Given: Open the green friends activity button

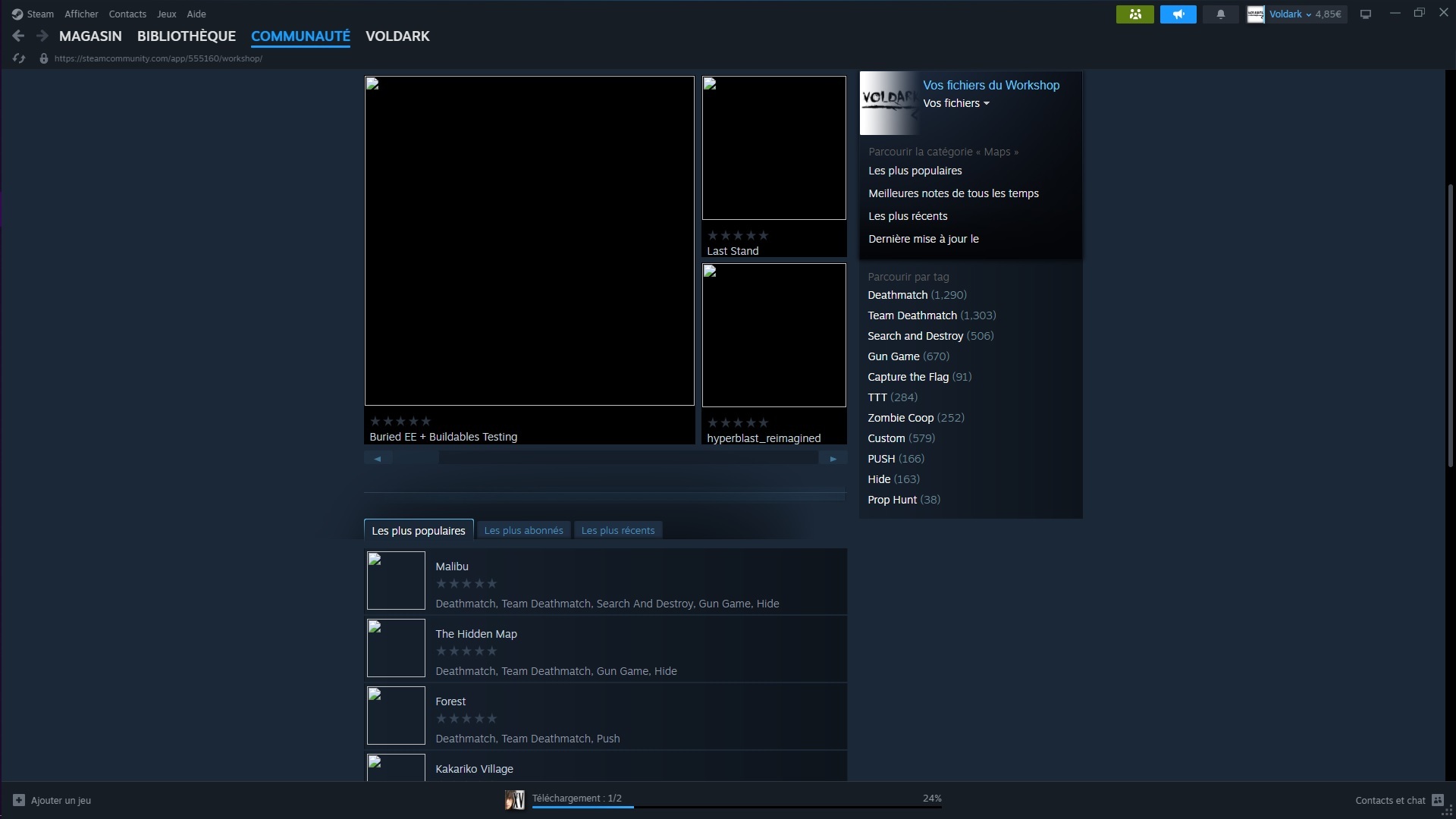Looking at the screenshot, I should (x=1134, y=14).
